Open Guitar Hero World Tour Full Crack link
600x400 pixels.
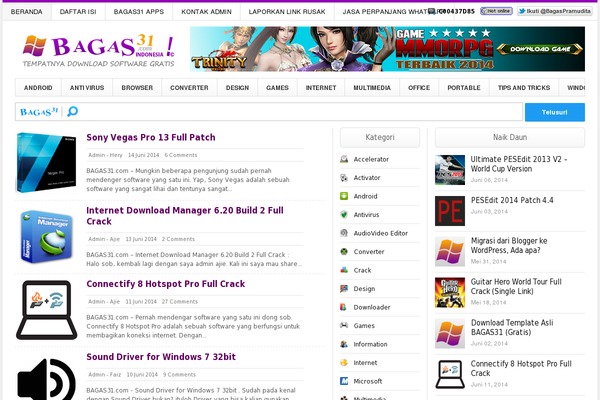click(516, 286)
